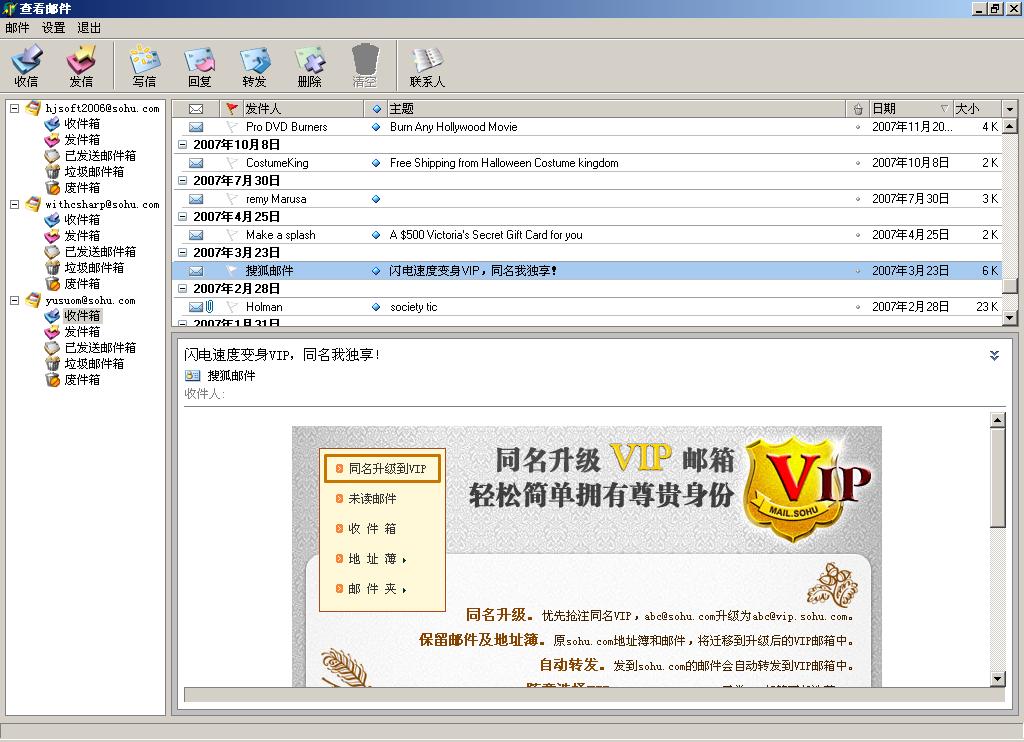Open the 设置 menu

pos(54,27)
